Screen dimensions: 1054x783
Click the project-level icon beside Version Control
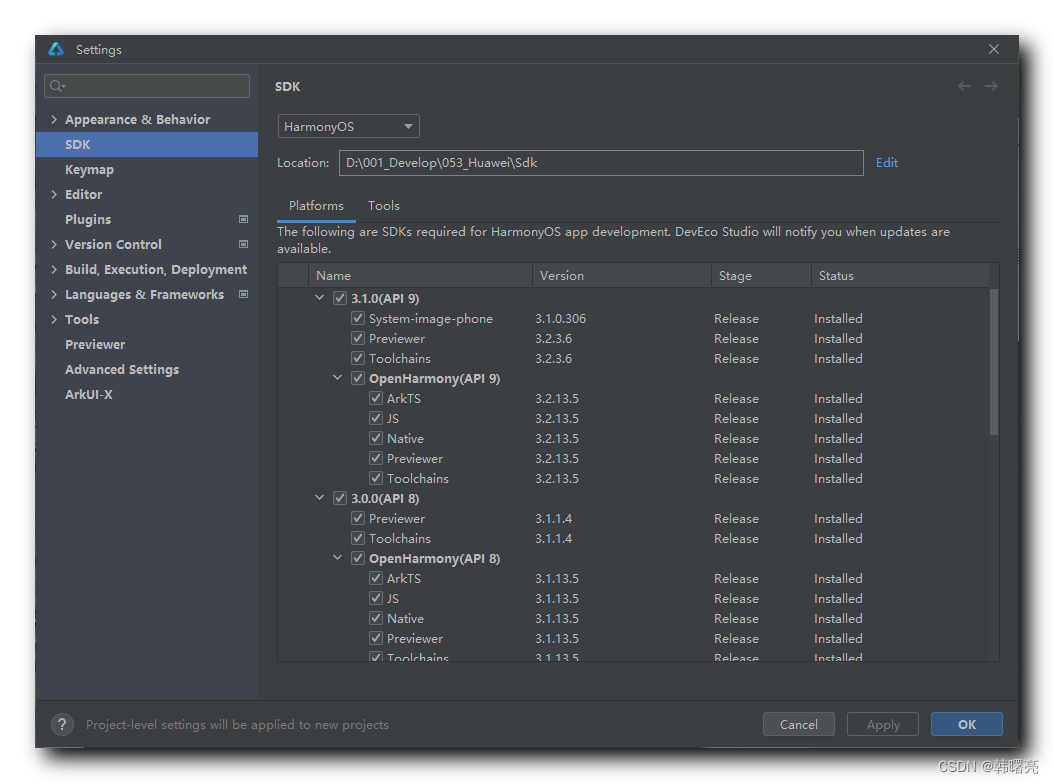[x=243, y=244]
